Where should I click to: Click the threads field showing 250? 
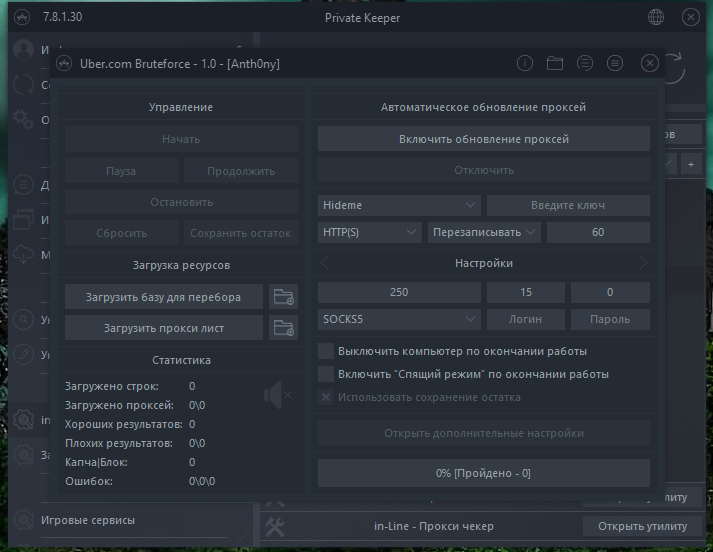coord(399,292)
